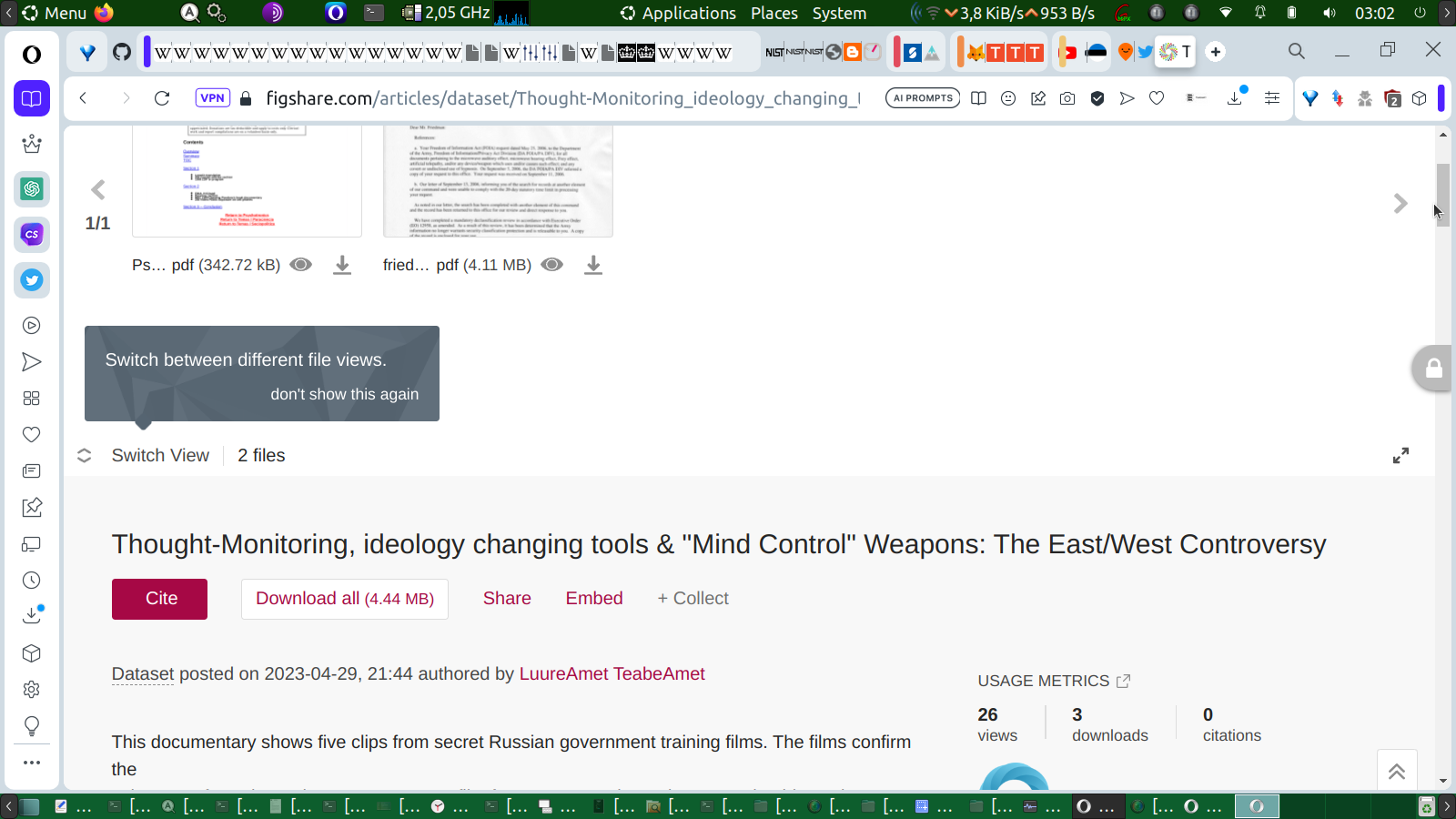The width and height of the screenshot is (1456, 819).
Task: Open Extensions cube icon in sidebar
Action: pos(32,653)
